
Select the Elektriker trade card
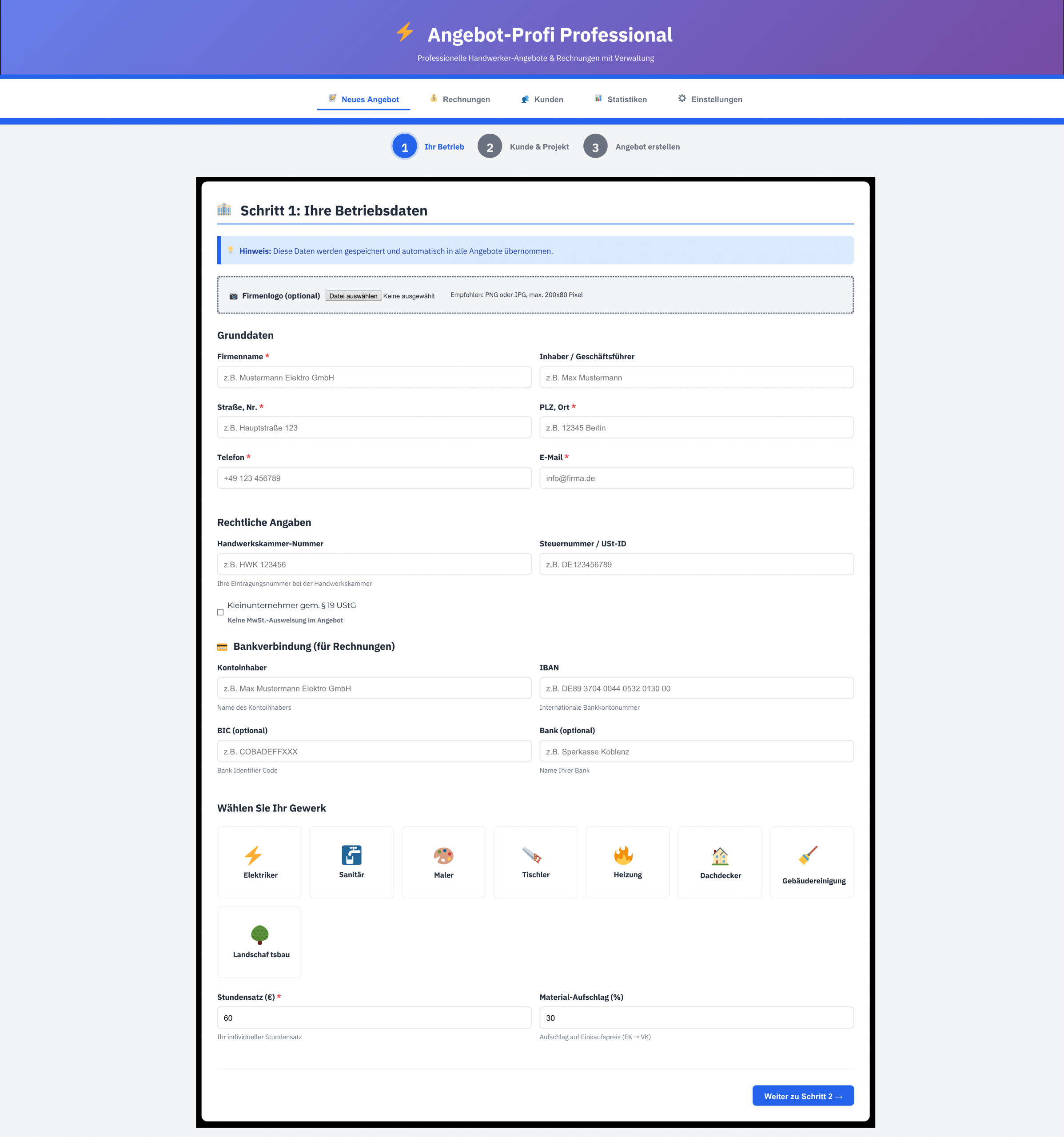coord(259,862)
